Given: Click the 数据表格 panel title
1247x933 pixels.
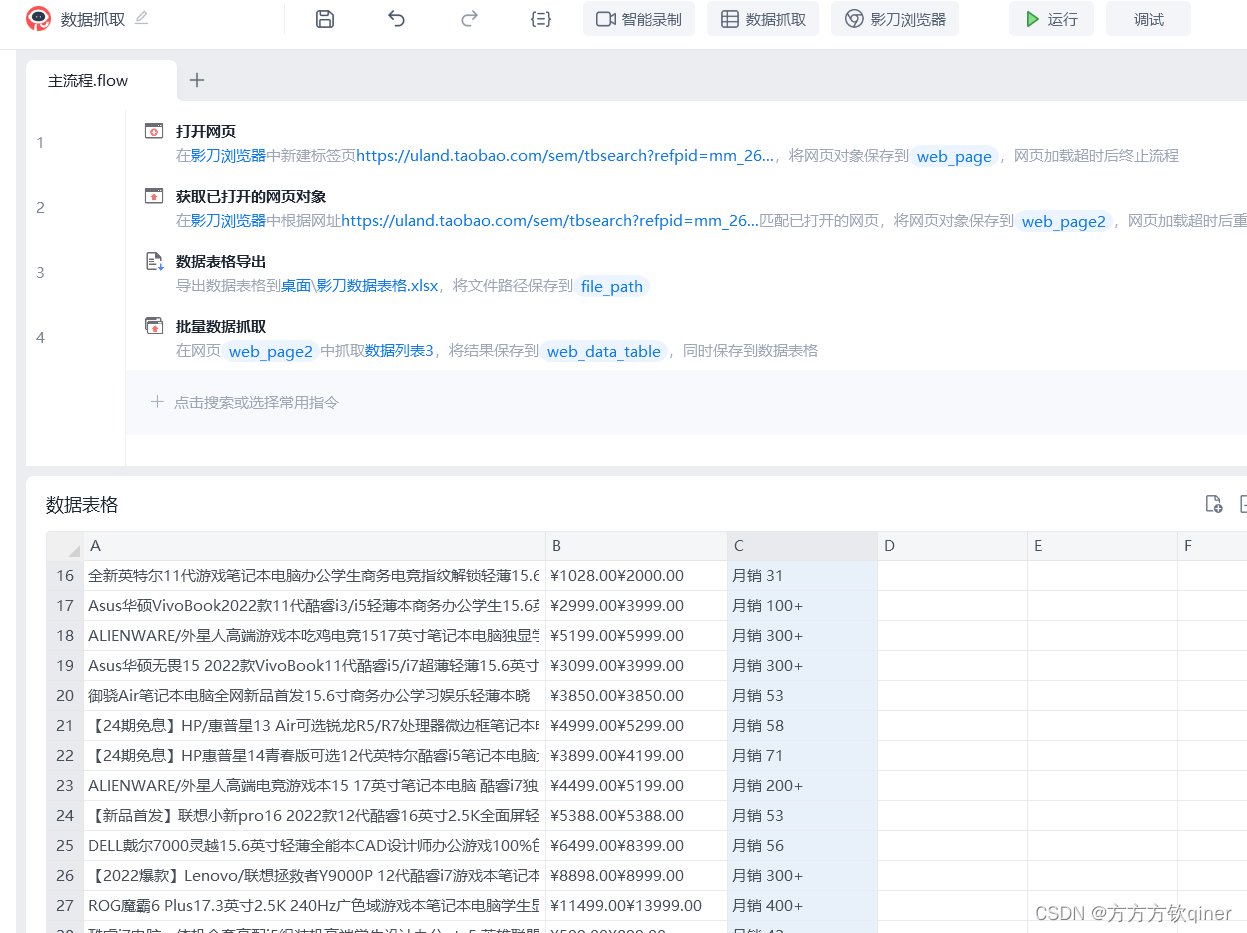Looking at the screenshot, I should pyautogui.click(x=82, y=505).
